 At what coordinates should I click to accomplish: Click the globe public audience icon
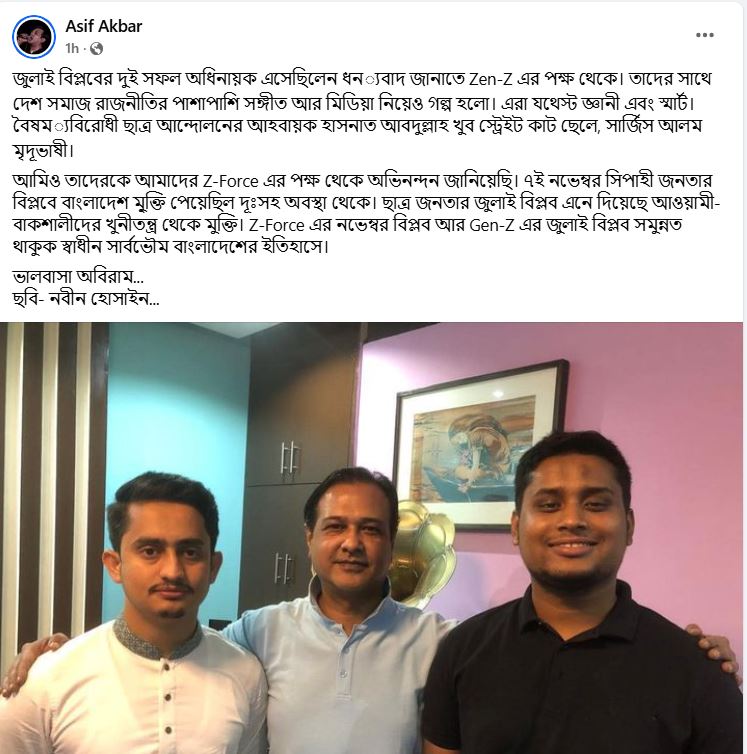(x=96, y=49)
